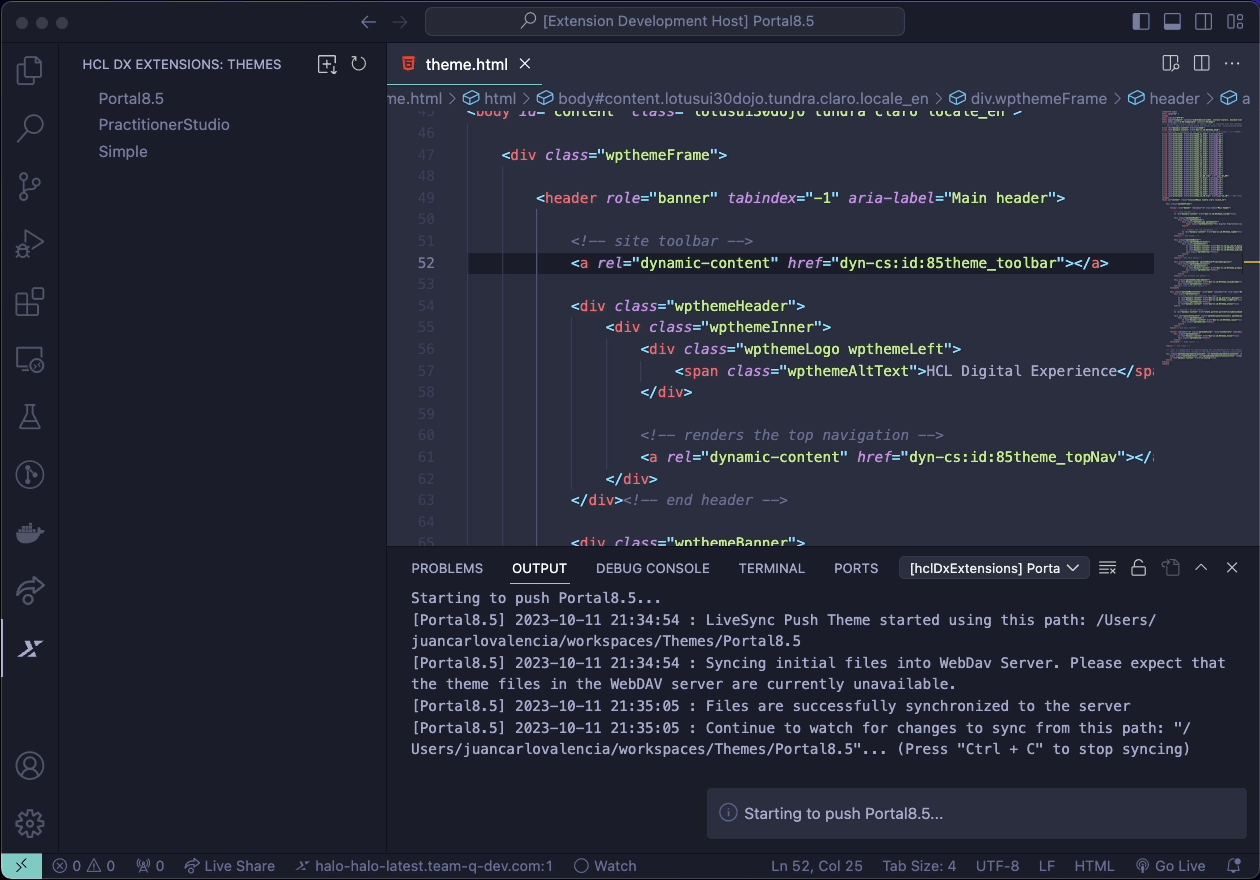Toggle Go Live server in status bar
The image size is (1260, 880).
[x=1170, y=866]
